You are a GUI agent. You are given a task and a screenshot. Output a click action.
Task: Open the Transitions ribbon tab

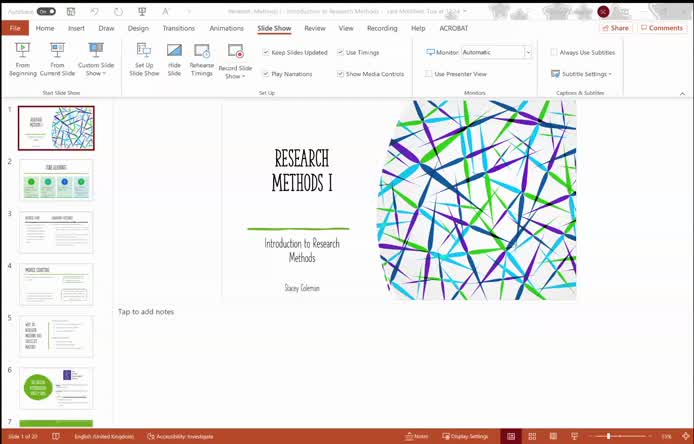coord(178,28)
